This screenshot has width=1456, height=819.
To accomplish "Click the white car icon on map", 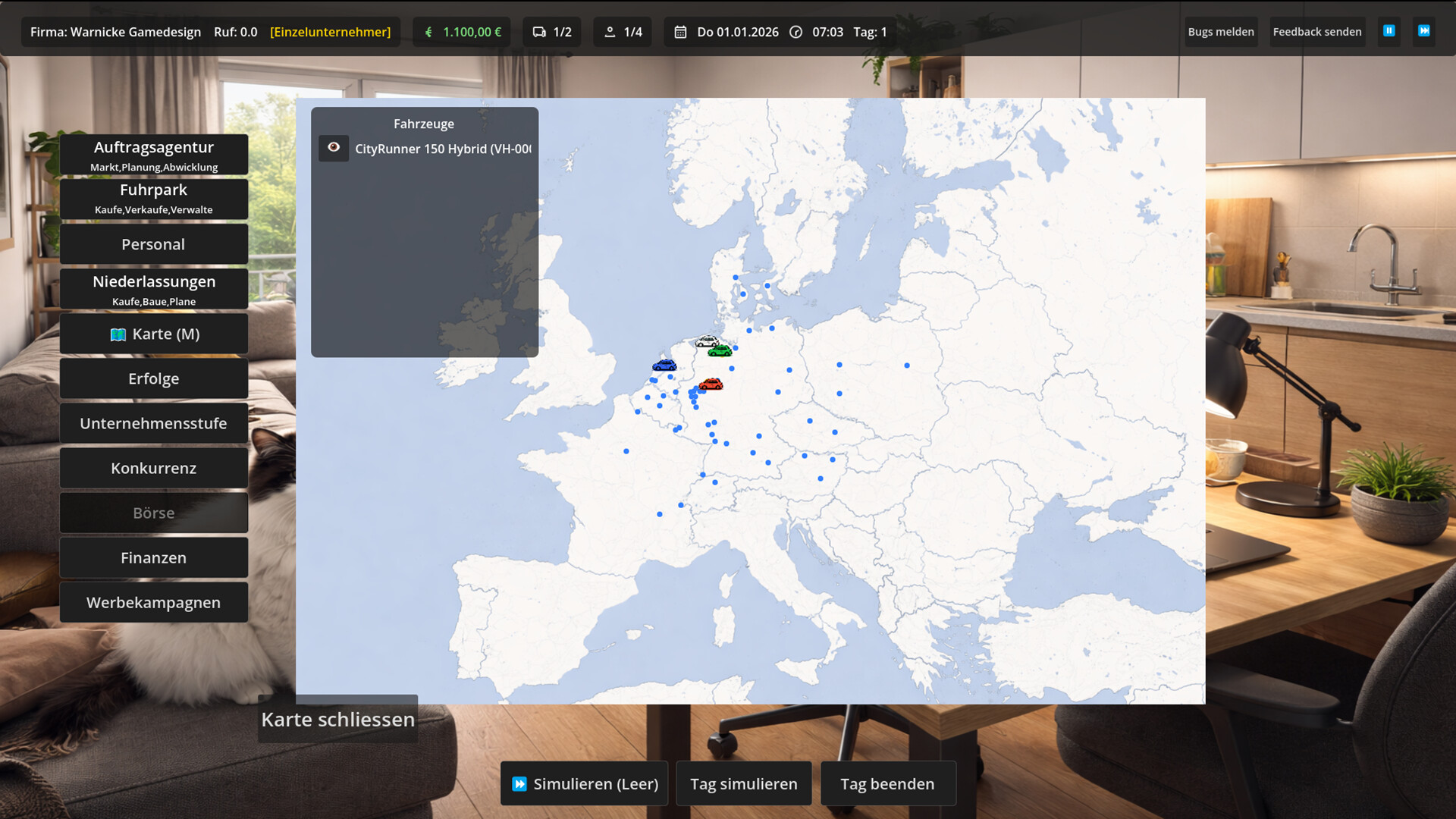I will tap(706, 341).
